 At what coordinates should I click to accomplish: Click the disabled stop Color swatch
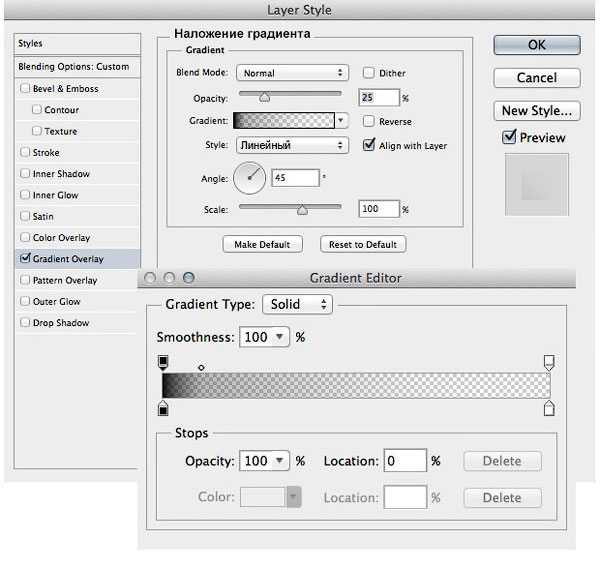coord(263,497)
